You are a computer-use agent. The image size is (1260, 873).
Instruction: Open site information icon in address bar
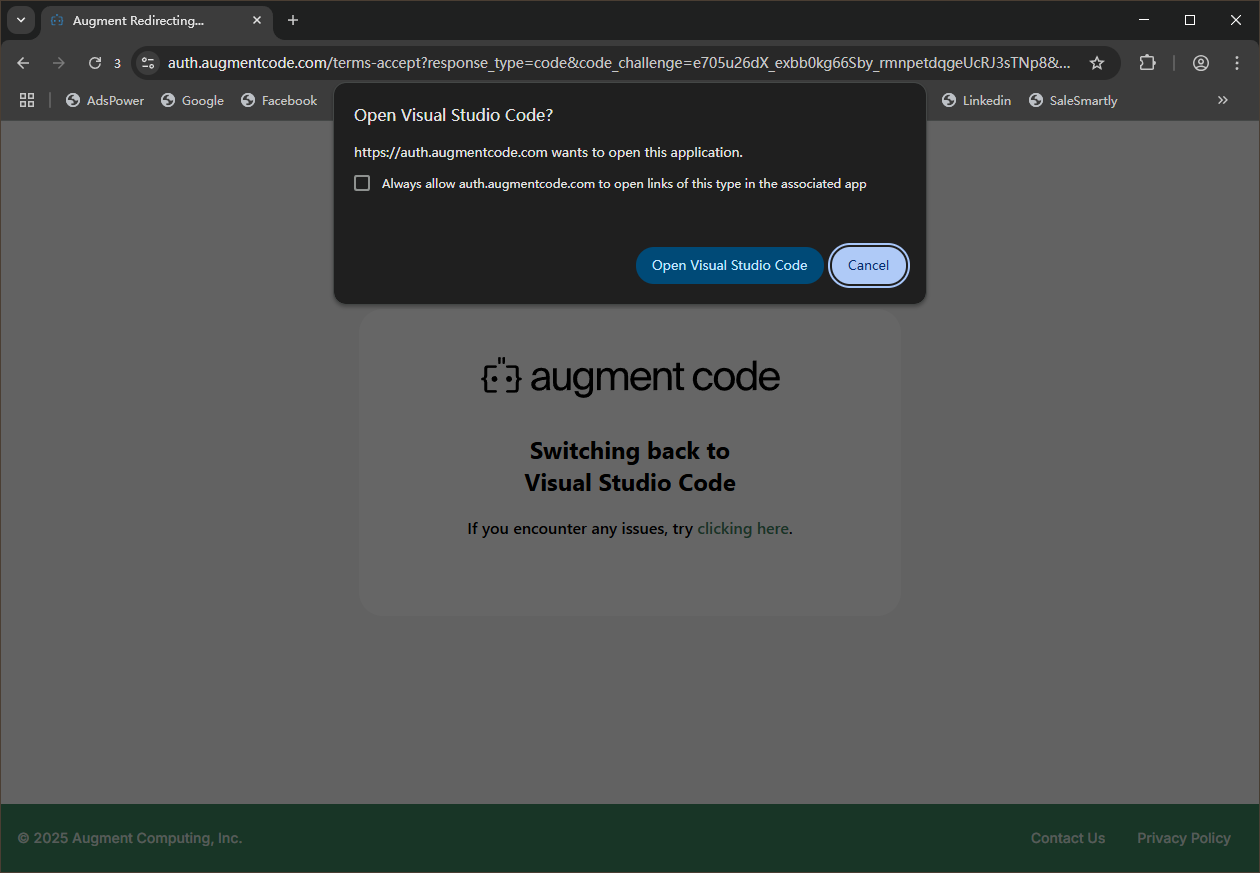point(148,63)
